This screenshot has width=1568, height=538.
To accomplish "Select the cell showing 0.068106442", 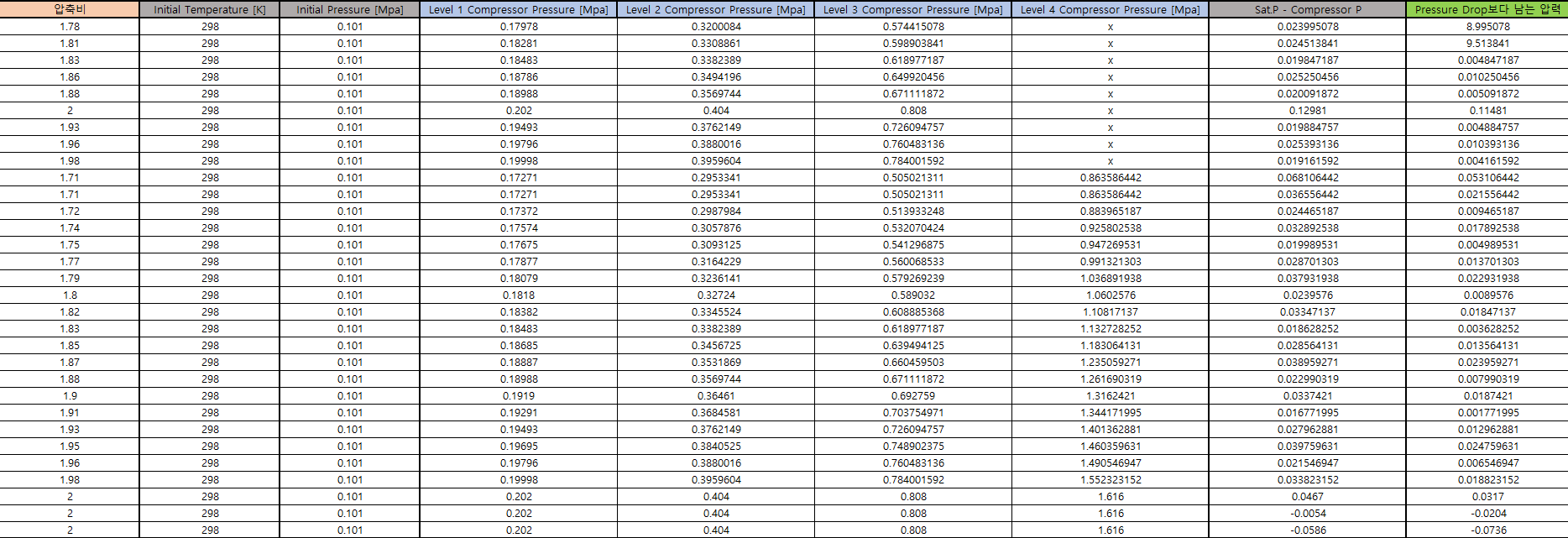I will click(x=1308, y=177).
